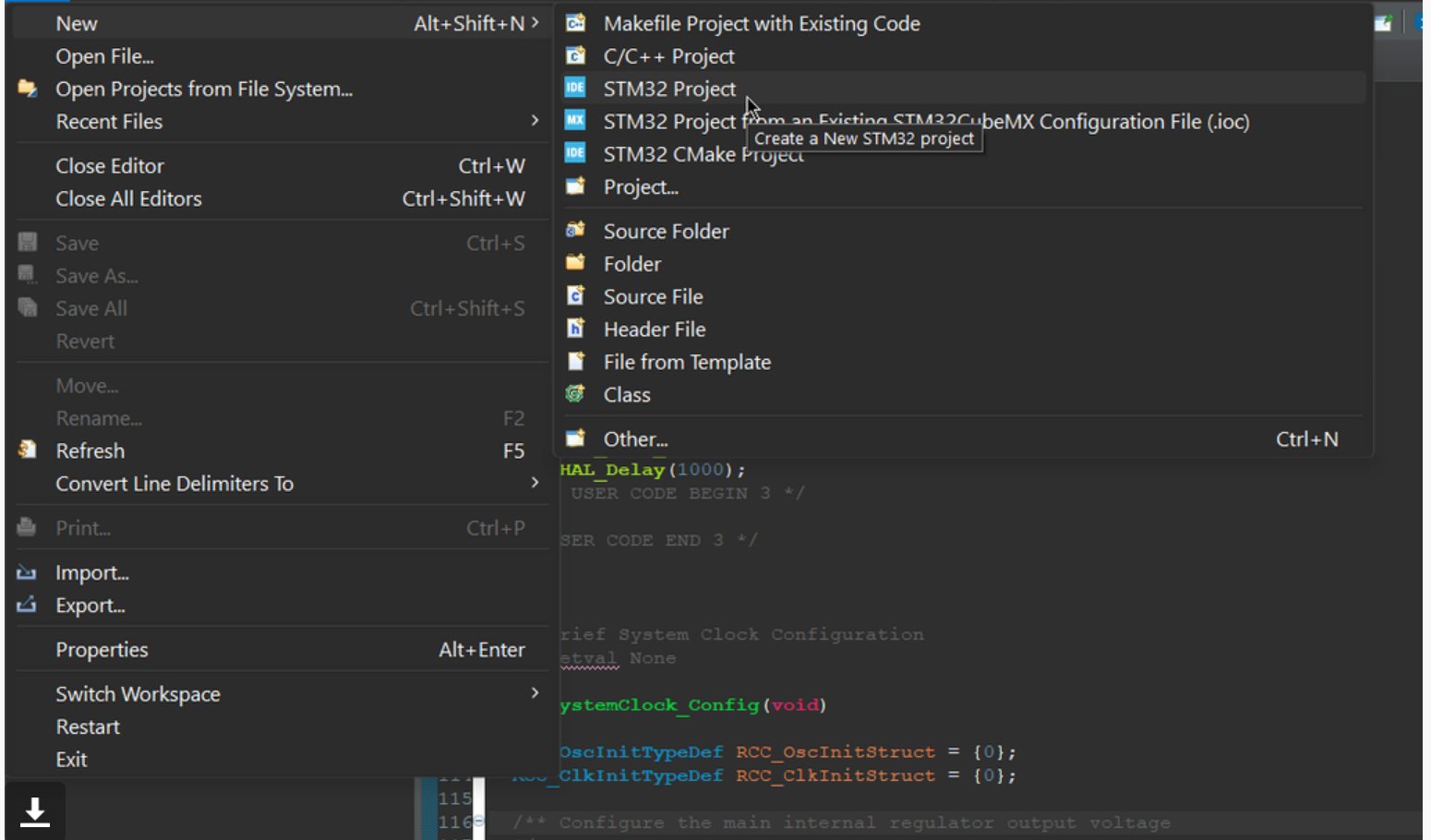Create a new Source Folder
1431x840 pixels.
(x=963, y=231)
